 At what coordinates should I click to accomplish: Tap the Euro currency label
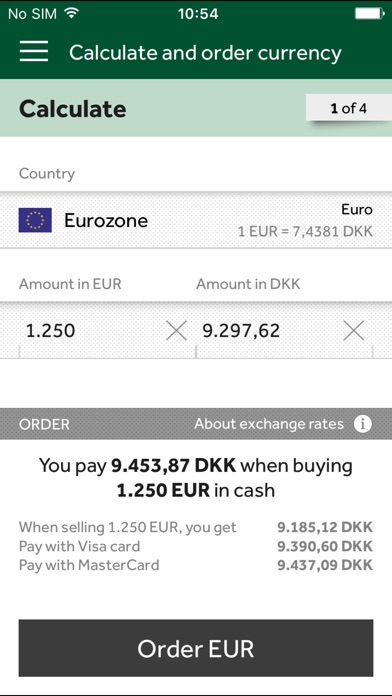[357, 209]
